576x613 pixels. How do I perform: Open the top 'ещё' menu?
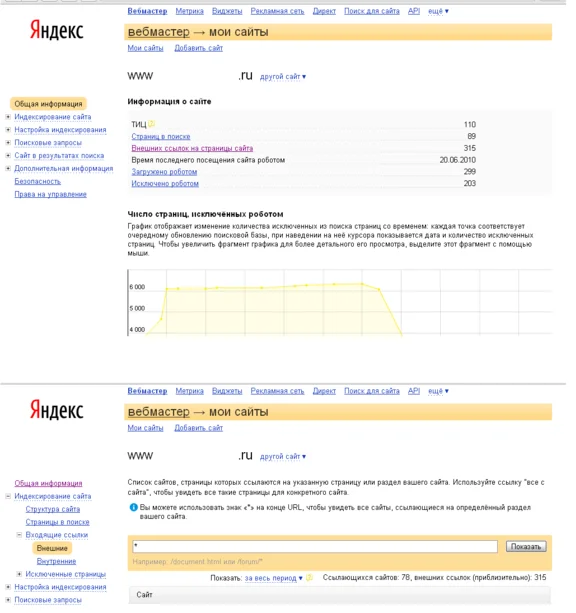(x=438, y=11)
